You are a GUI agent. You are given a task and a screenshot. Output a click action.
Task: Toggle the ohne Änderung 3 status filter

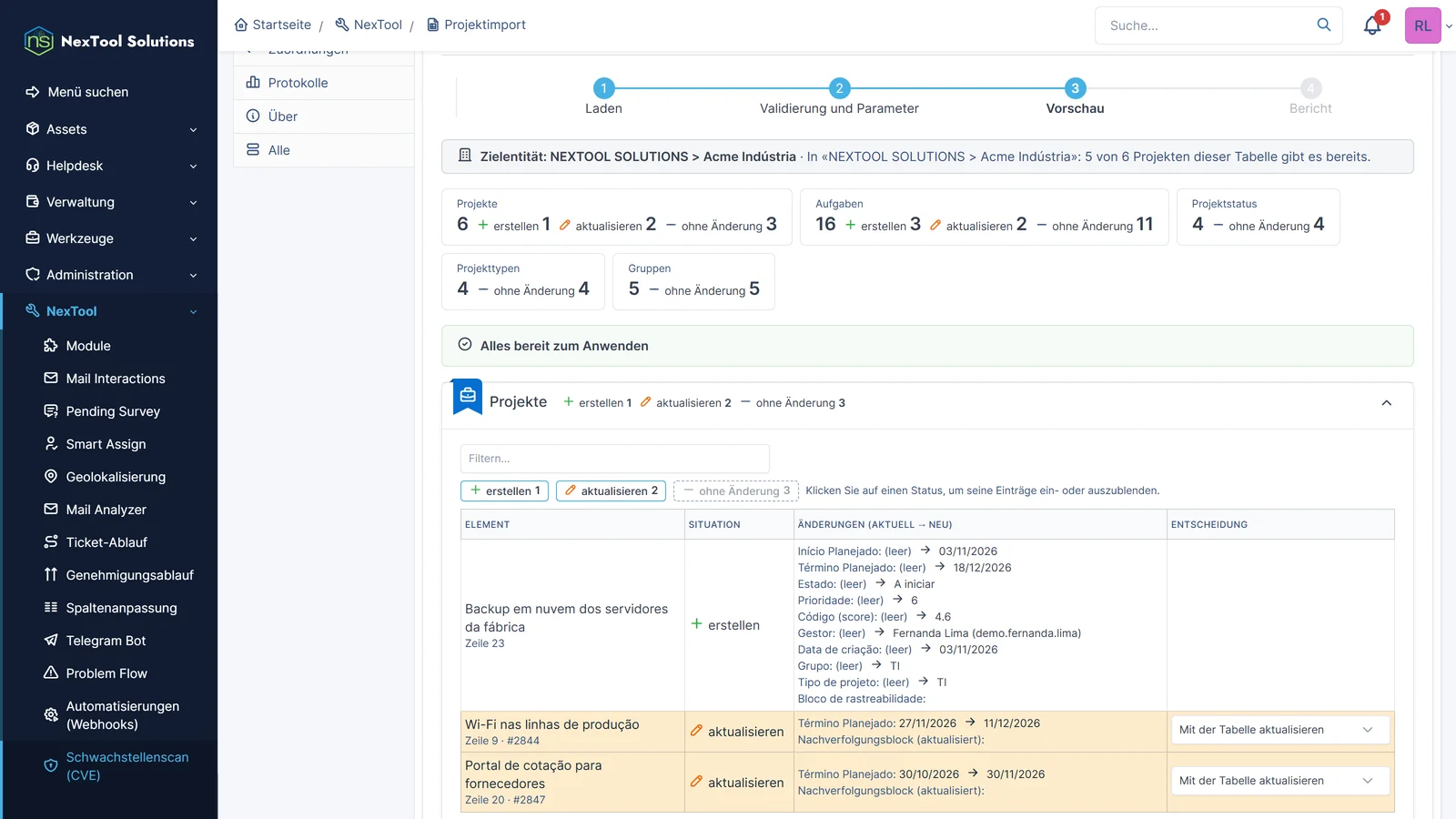point(736,490)
